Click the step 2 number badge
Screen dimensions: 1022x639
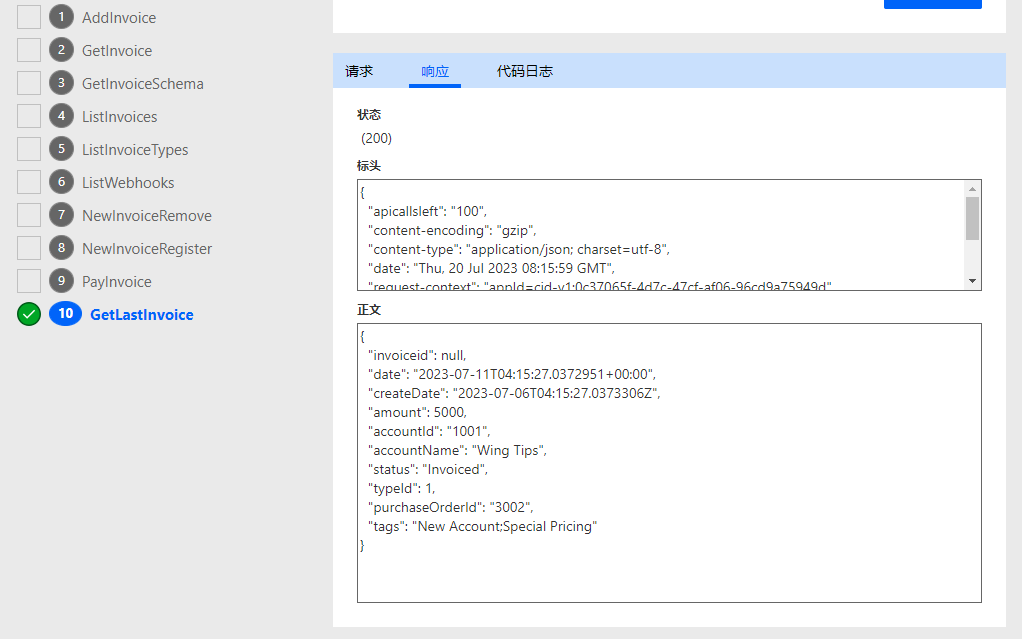(61, 50)
